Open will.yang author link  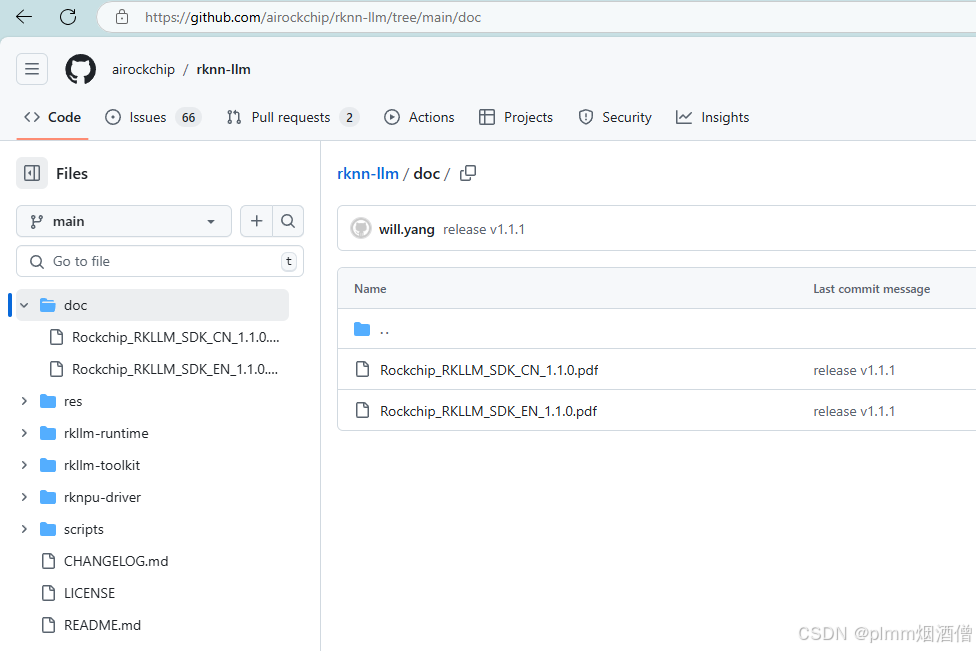click(x=406, y=229)
